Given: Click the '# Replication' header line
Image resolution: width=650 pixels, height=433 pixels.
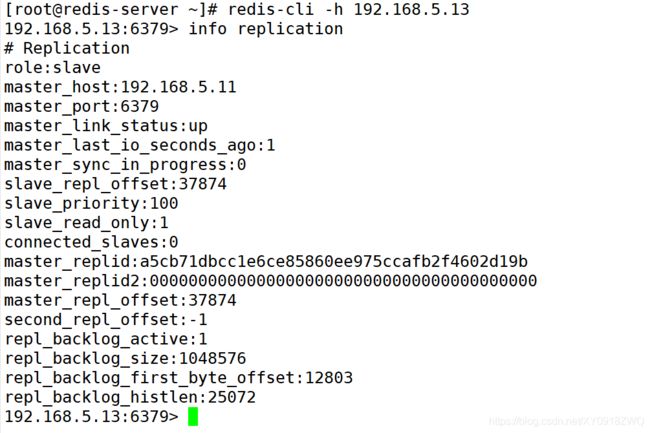Looking at the screenshot, I should pos(67,48).
